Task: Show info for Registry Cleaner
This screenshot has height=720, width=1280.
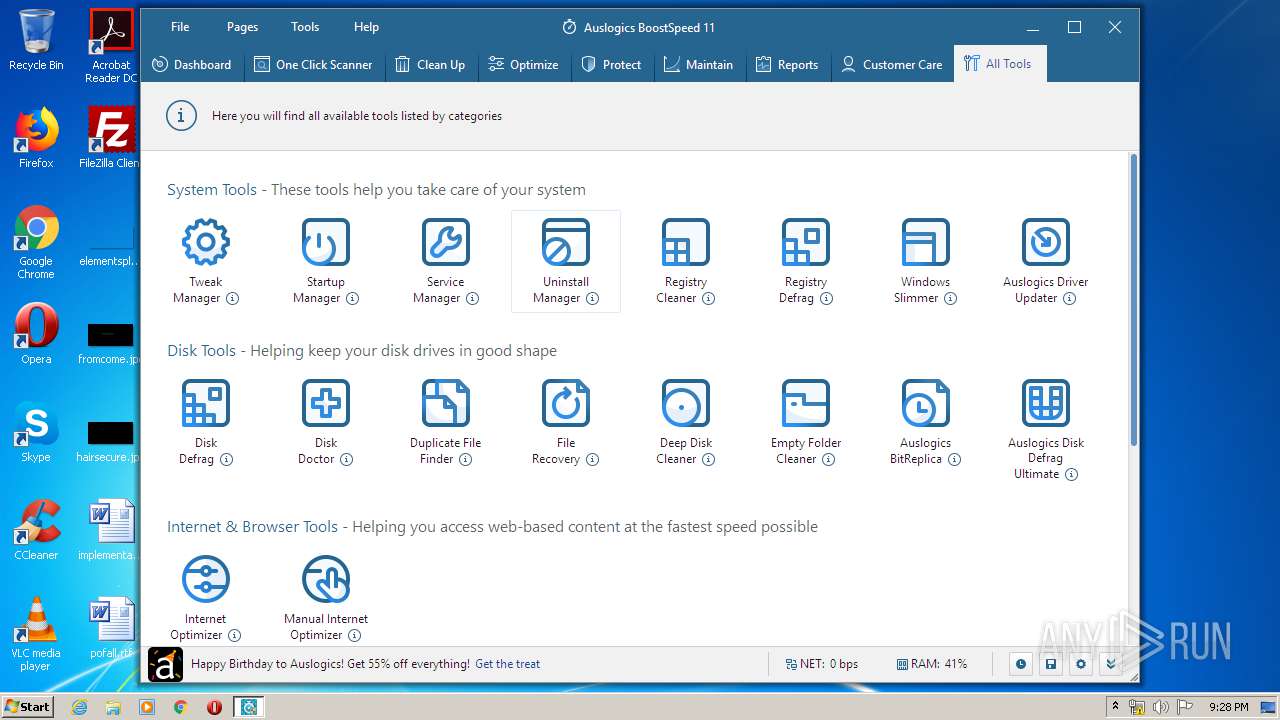Action: pyautogui.click(x=708, y=298)
